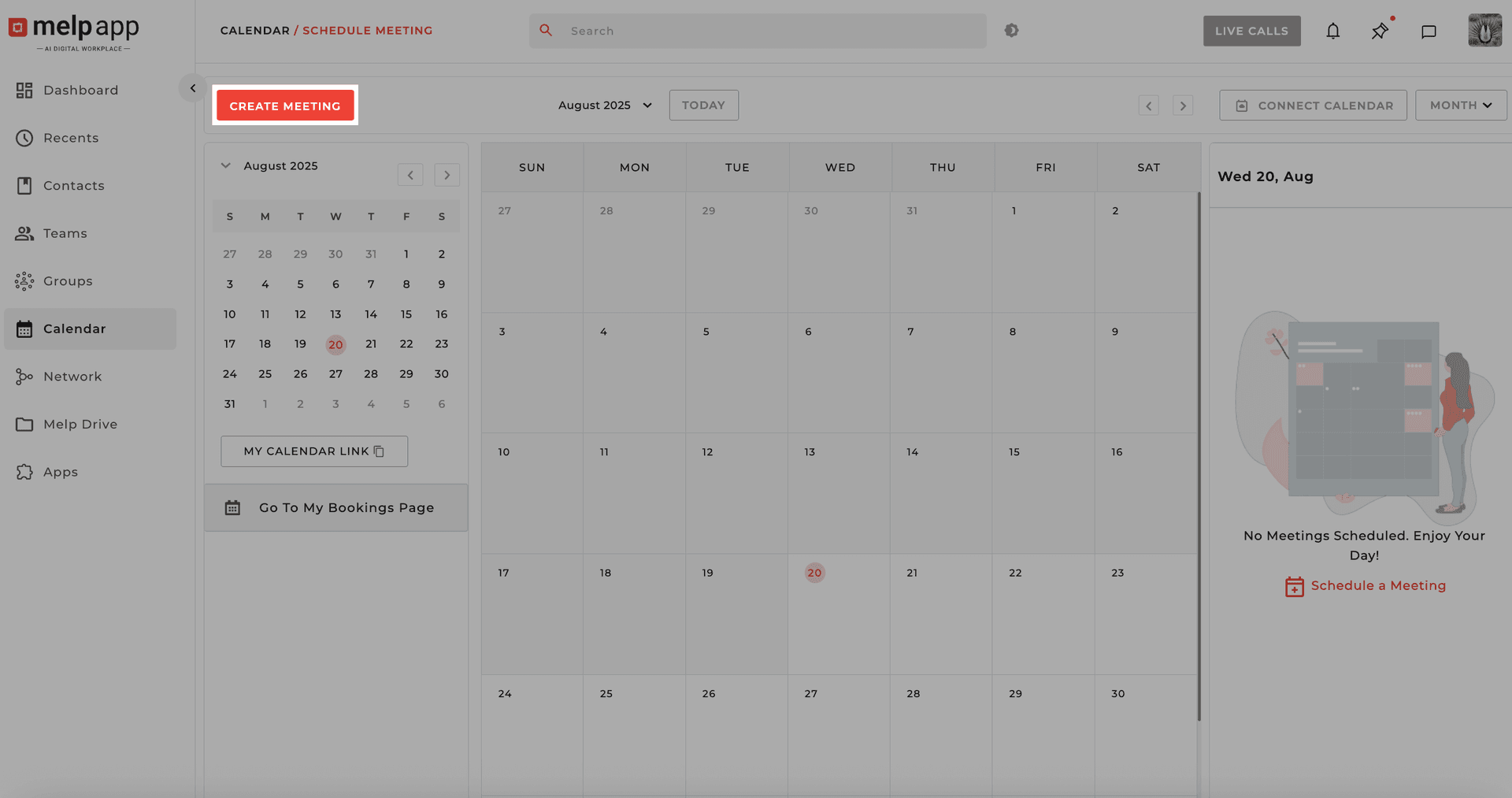Select the Recents icon in sidebar
1512x798 pixels.
[x=24, y=138]
